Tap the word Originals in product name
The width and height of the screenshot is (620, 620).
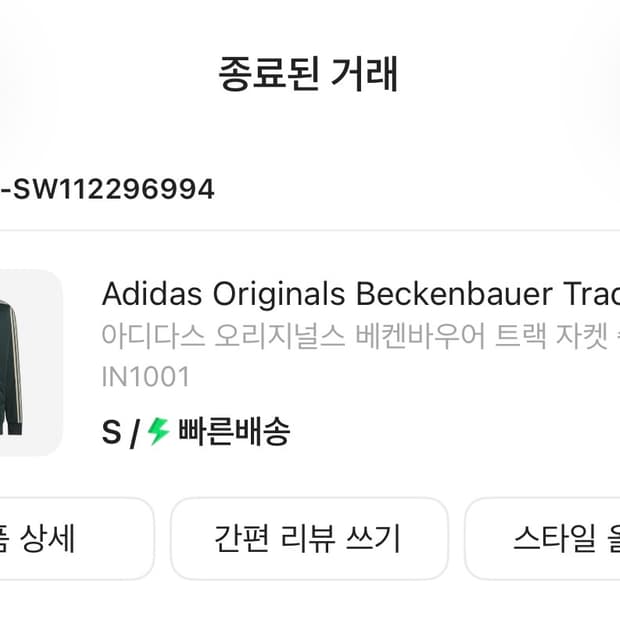279,294
